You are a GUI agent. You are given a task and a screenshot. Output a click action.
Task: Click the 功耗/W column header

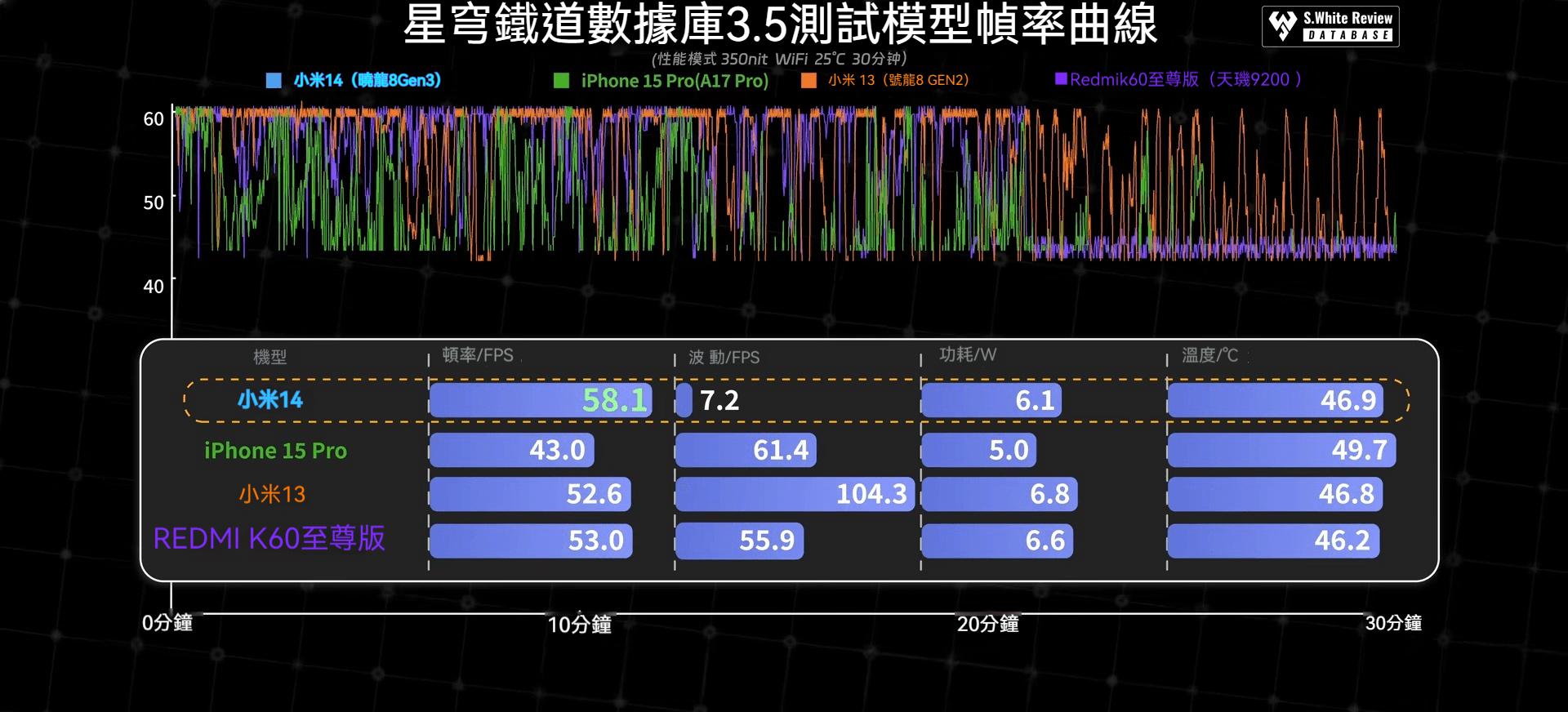[x=968, y=354]
